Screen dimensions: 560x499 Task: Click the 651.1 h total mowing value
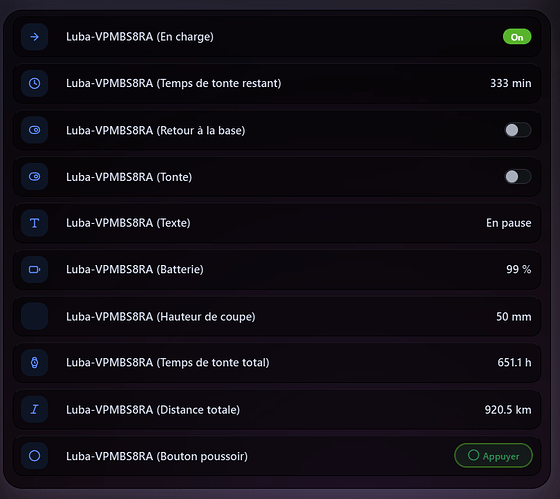[514, 363]
